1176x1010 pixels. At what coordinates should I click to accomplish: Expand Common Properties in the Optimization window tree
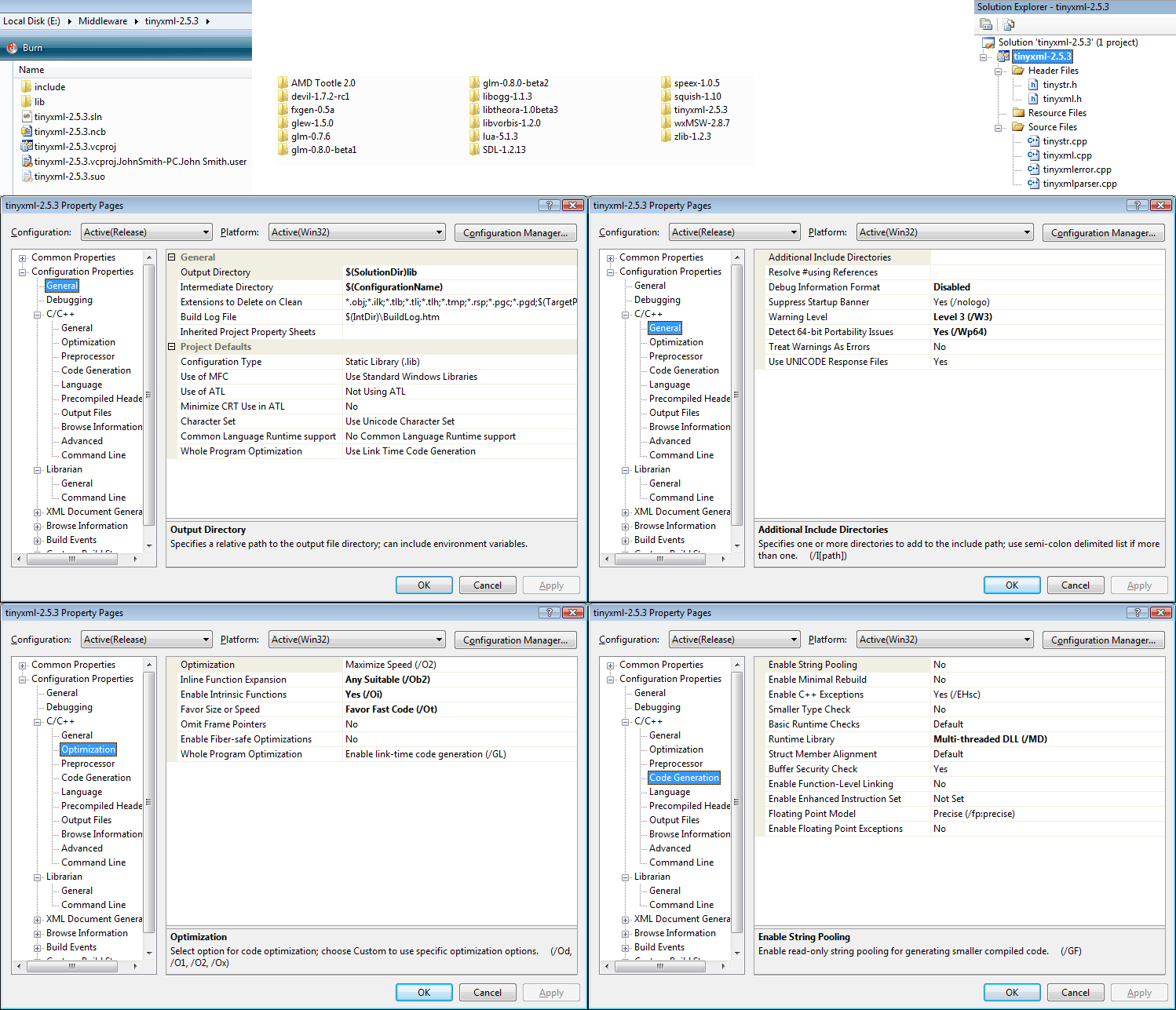coord(23,665)
